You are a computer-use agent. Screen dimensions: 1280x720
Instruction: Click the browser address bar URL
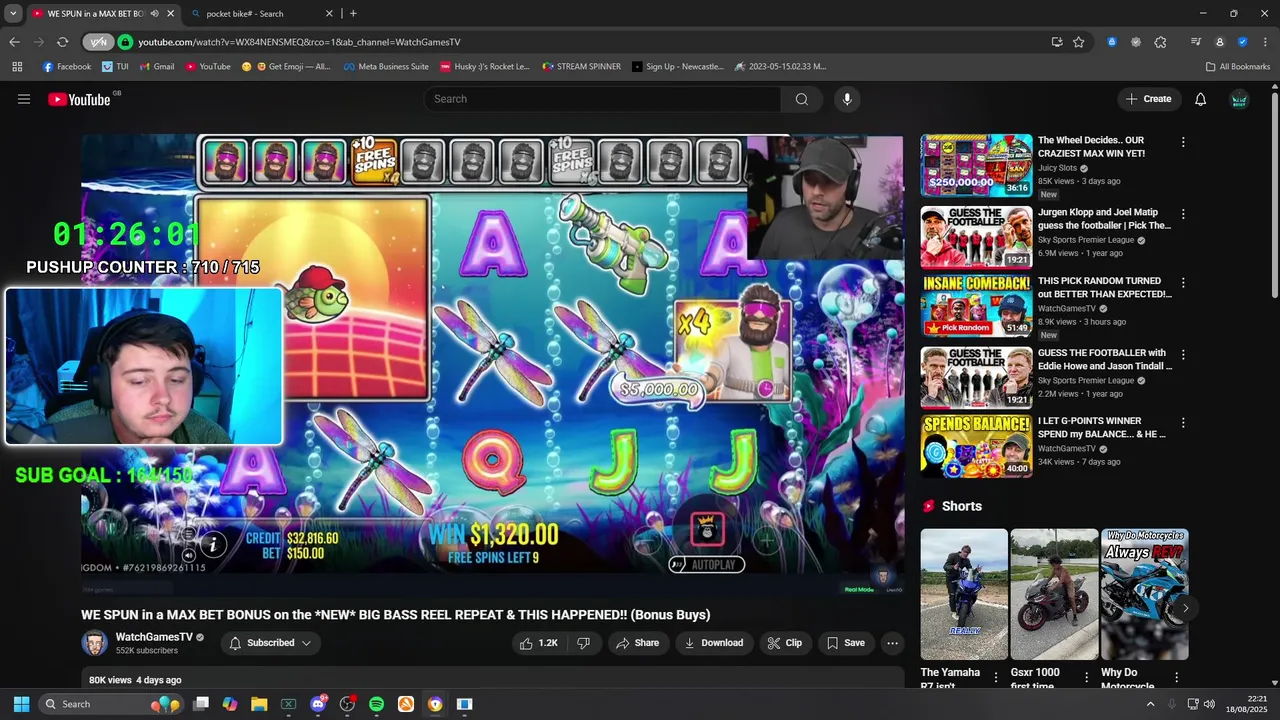pos(299,42)
